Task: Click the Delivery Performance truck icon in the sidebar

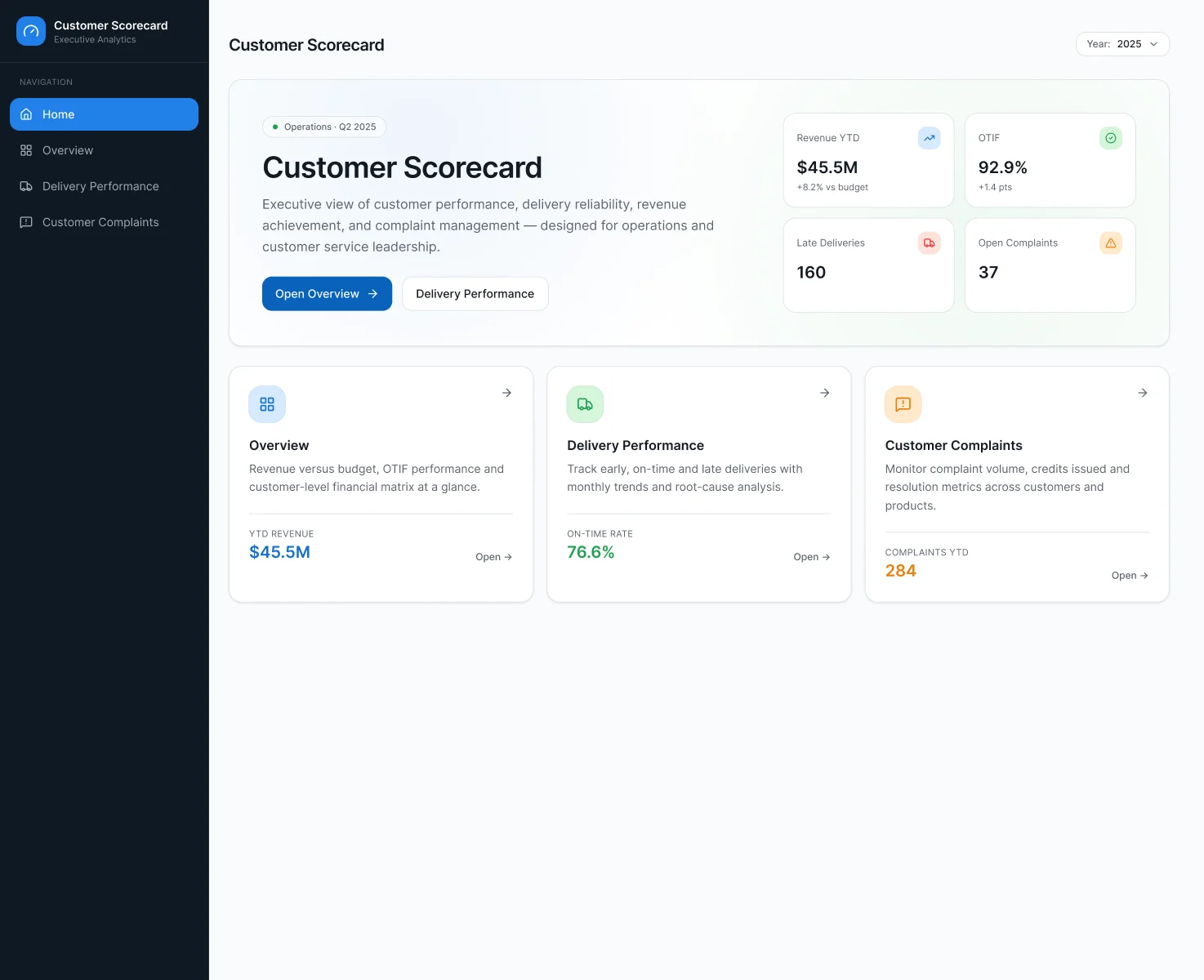Action: coord(26,186)
